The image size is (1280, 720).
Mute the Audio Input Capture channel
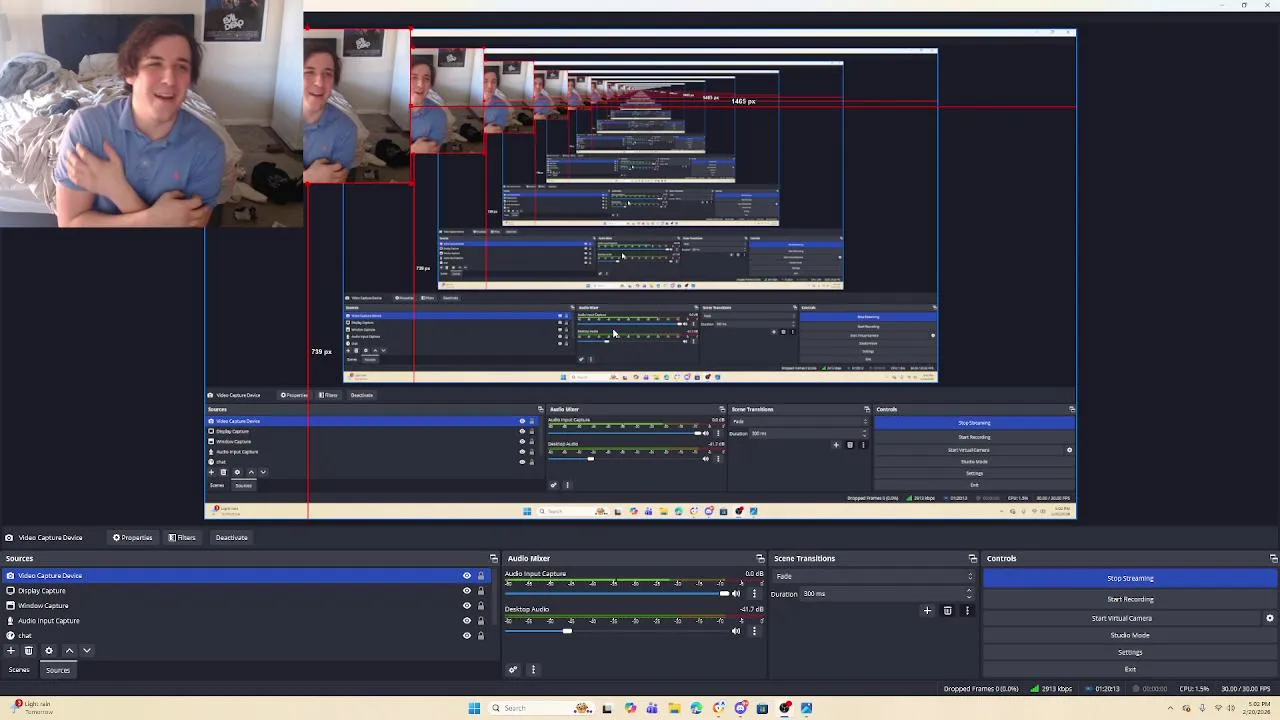coord(736,594)
